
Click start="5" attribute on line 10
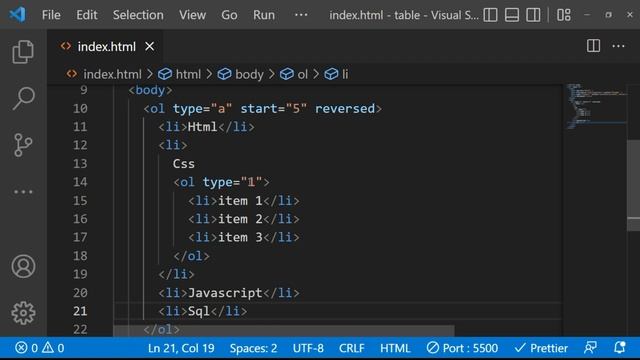point(273,109)
